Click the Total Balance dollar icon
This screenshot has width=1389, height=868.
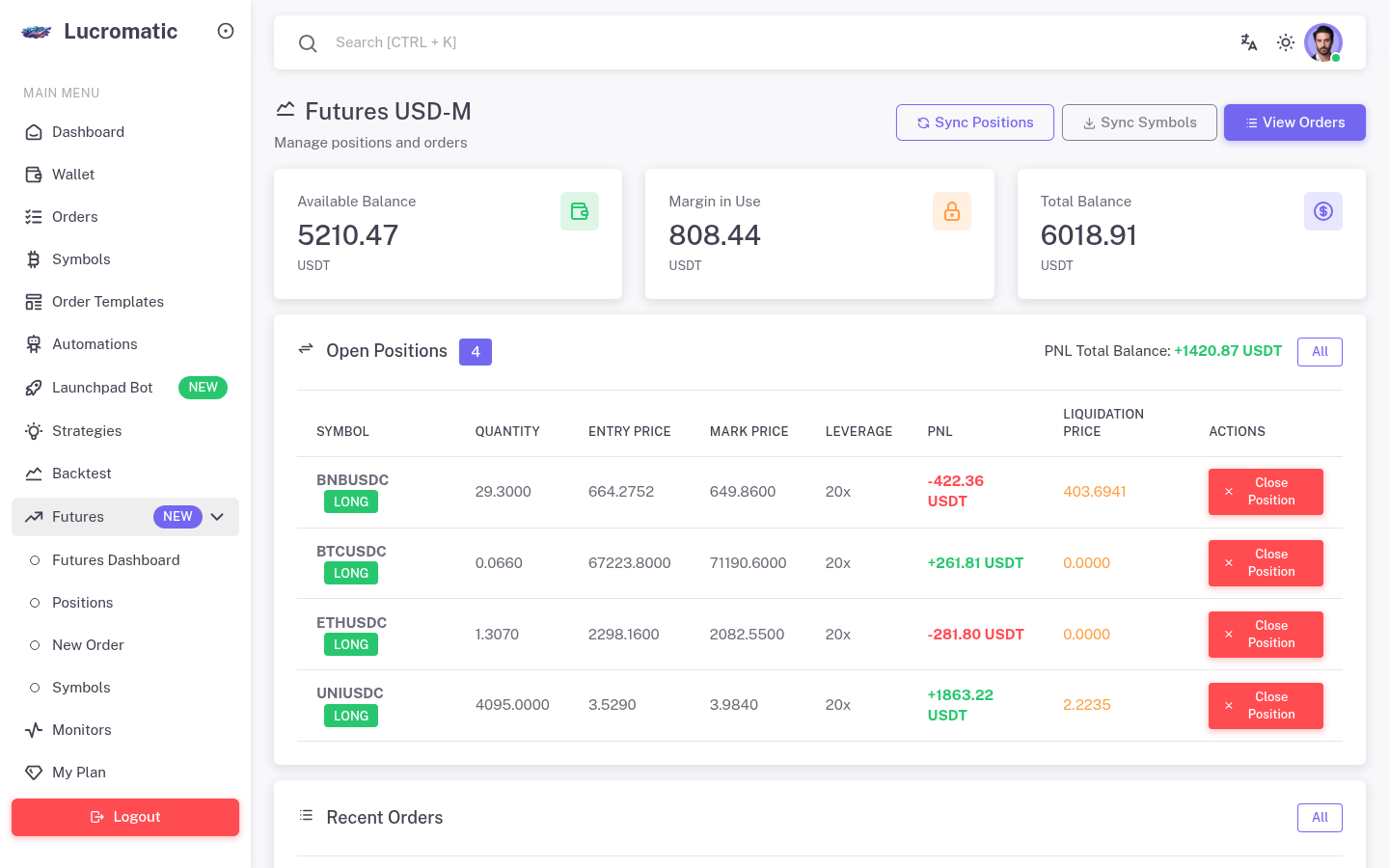click(x=1322, y=211)
